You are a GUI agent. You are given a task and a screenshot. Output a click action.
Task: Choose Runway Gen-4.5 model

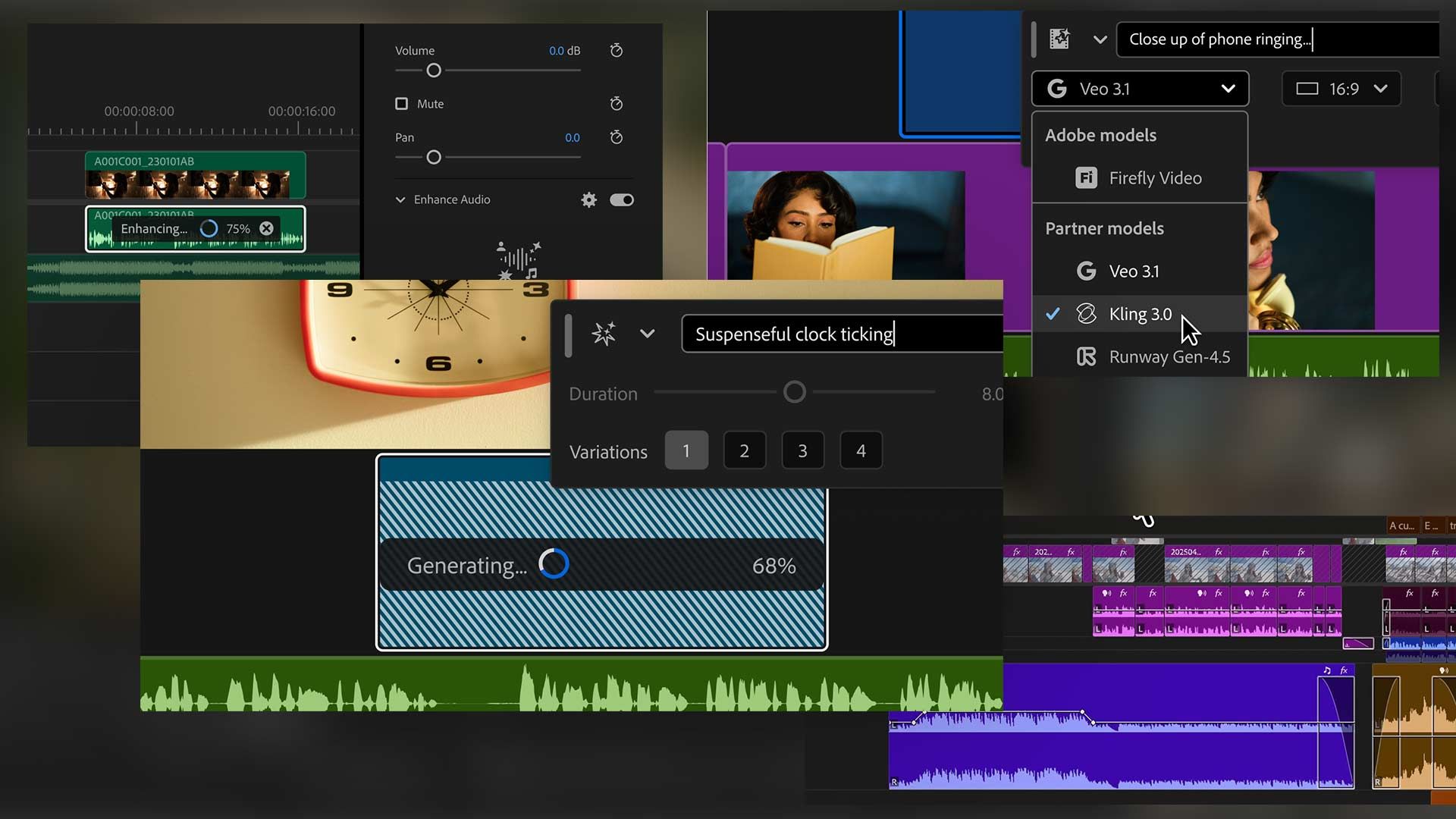coord(1140,356)
